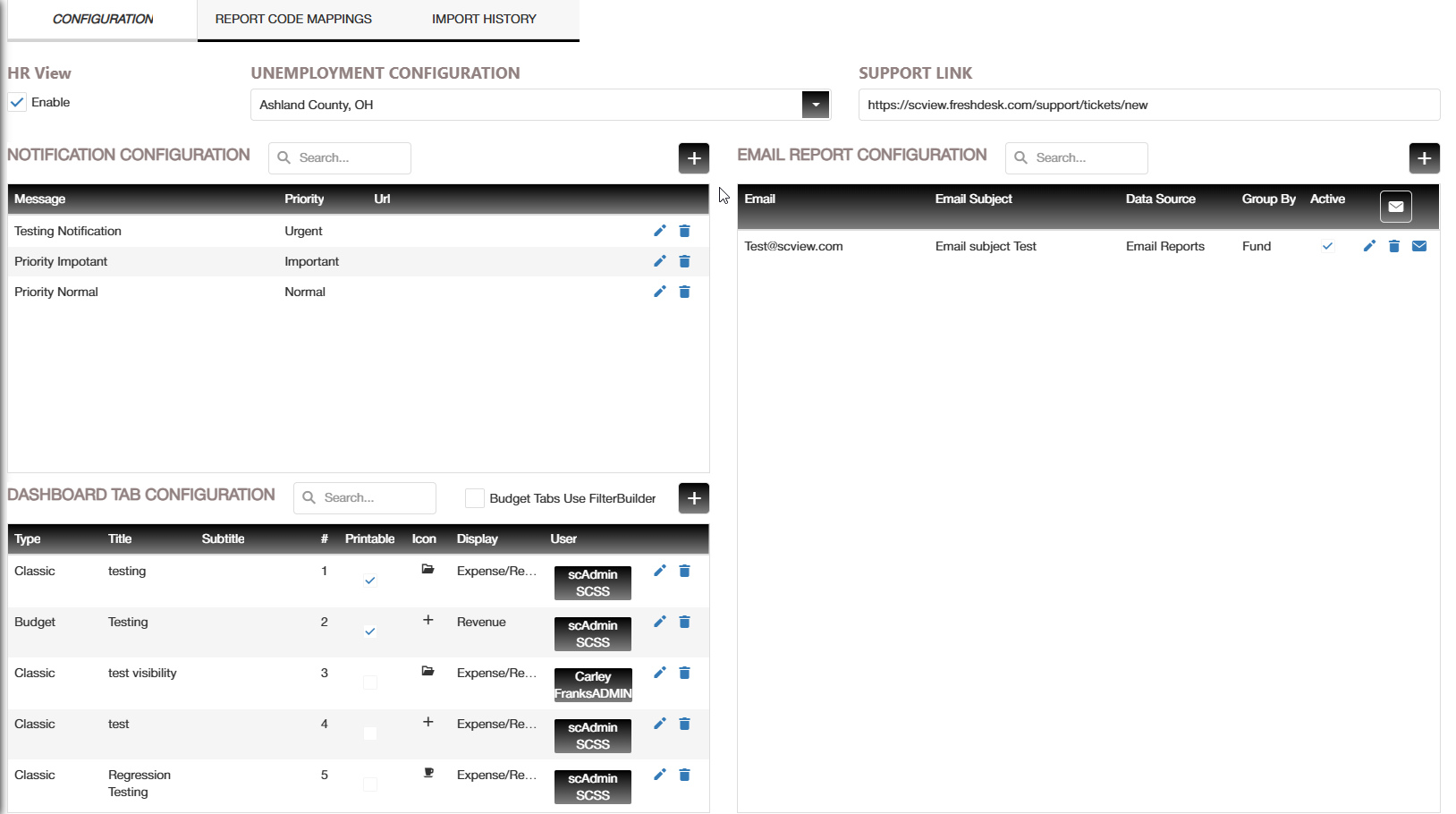
Task: Toggle Budget Tabs Use FilterBuilder checkbox
Action: coord(475,498)
